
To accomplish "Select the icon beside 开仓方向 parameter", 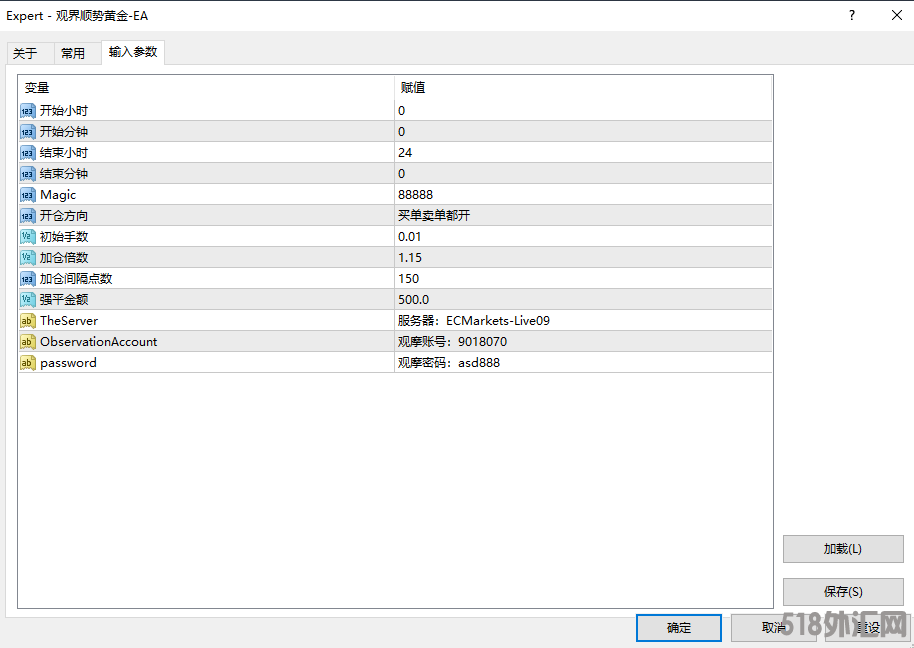I will (28, 216).
